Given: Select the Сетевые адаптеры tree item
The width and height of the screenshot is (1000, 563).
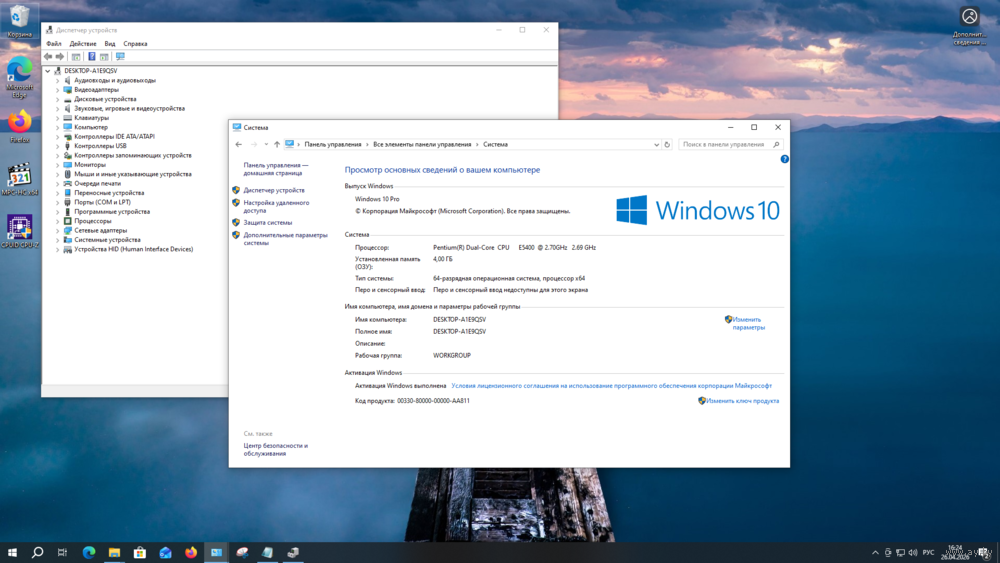Looking at the screenshot, I should coord(100,230).
